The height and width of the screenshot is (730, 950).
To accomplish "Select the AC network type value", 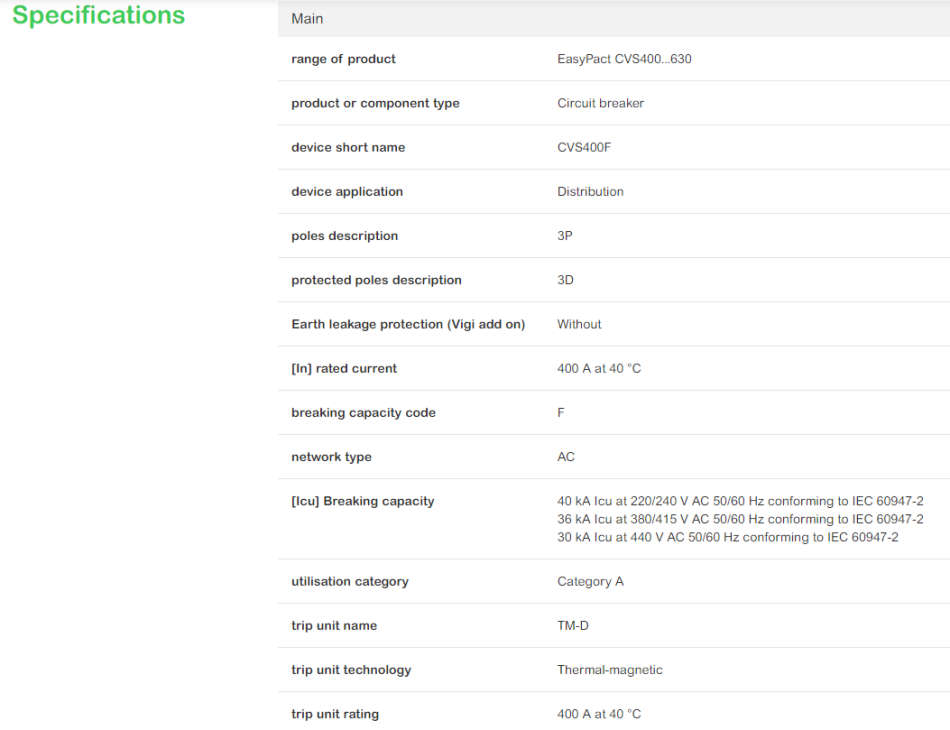I will (x=566, y=457).
